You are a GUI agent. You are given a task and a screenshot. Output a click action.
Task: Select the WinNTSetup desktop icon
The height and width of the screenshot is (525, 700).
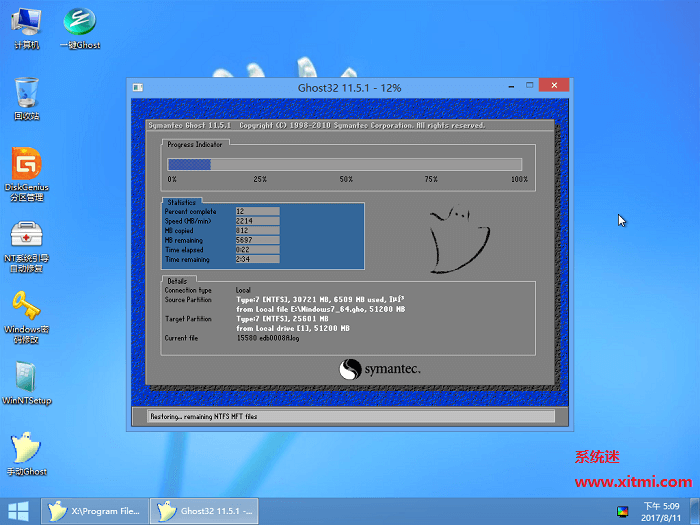(26, 383)
